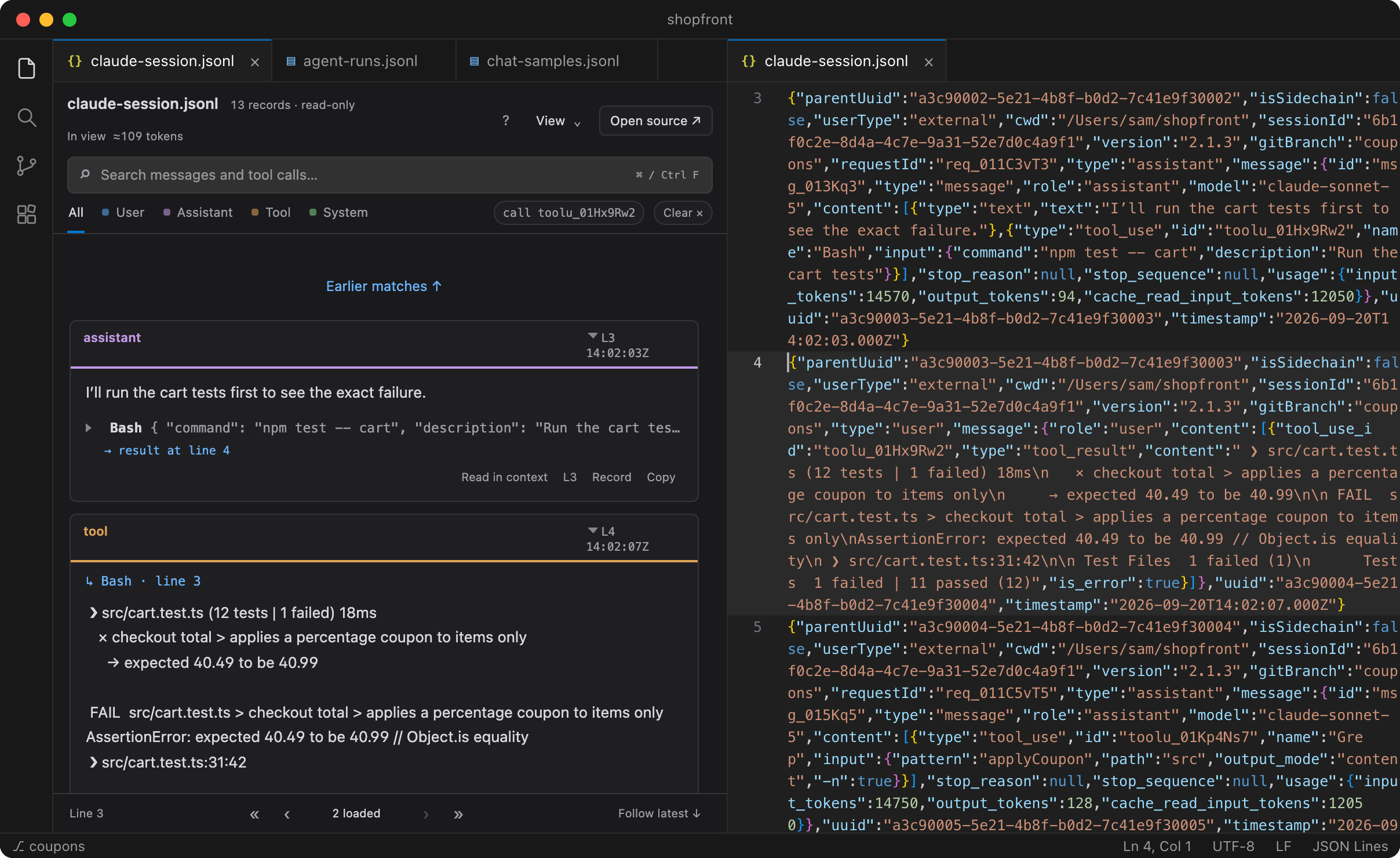Open the Extensions icon in activity bar
Image resolution: width=1400 pixels, height=858 pixels.
click(x=27, y=214)
